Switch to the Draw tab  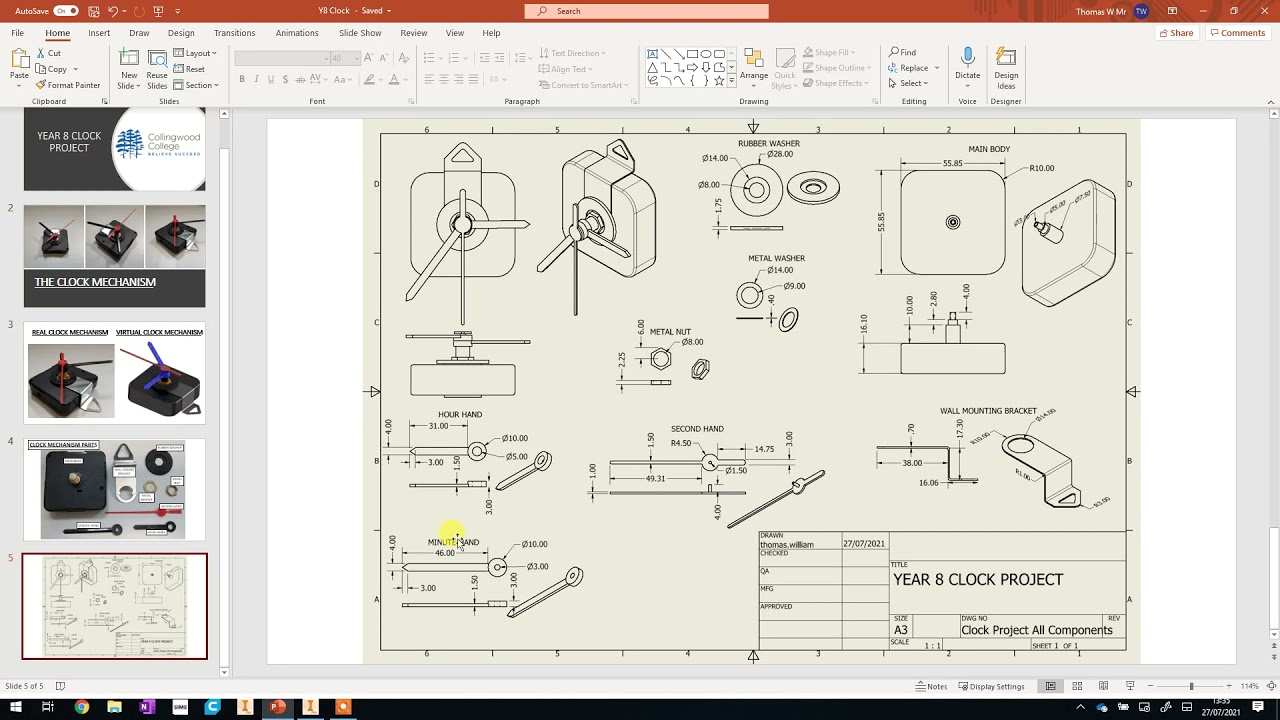click(139, 33)
